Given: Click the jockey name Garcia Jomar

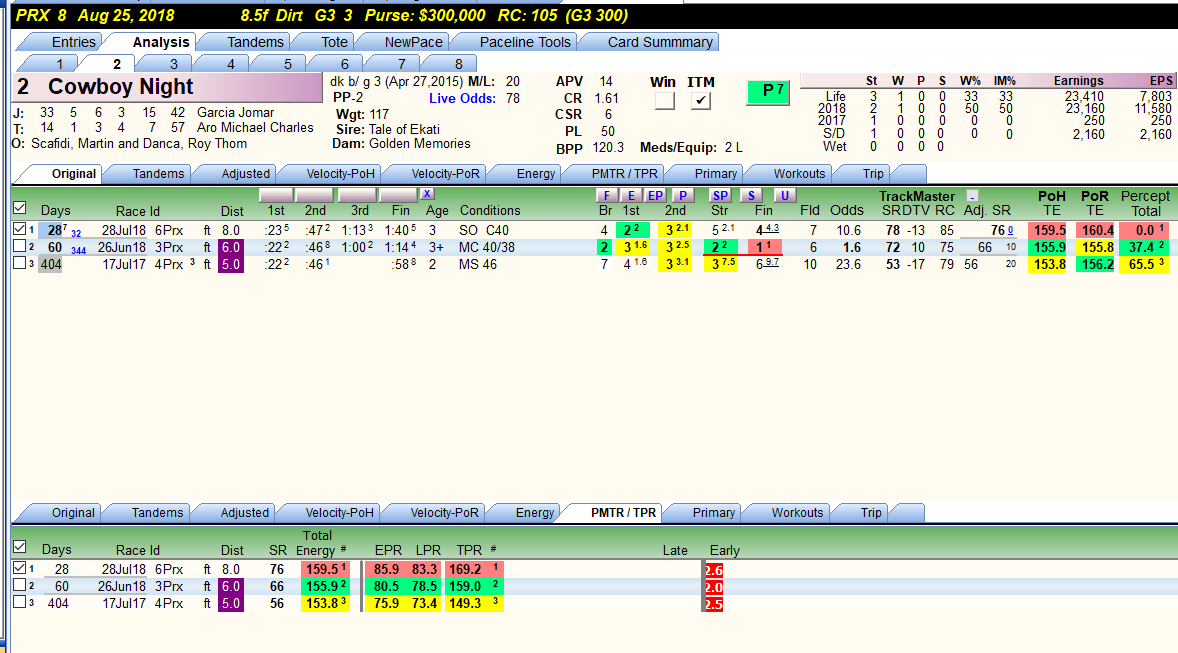Looking at the screenshot, I should click(x=235, y=112).
